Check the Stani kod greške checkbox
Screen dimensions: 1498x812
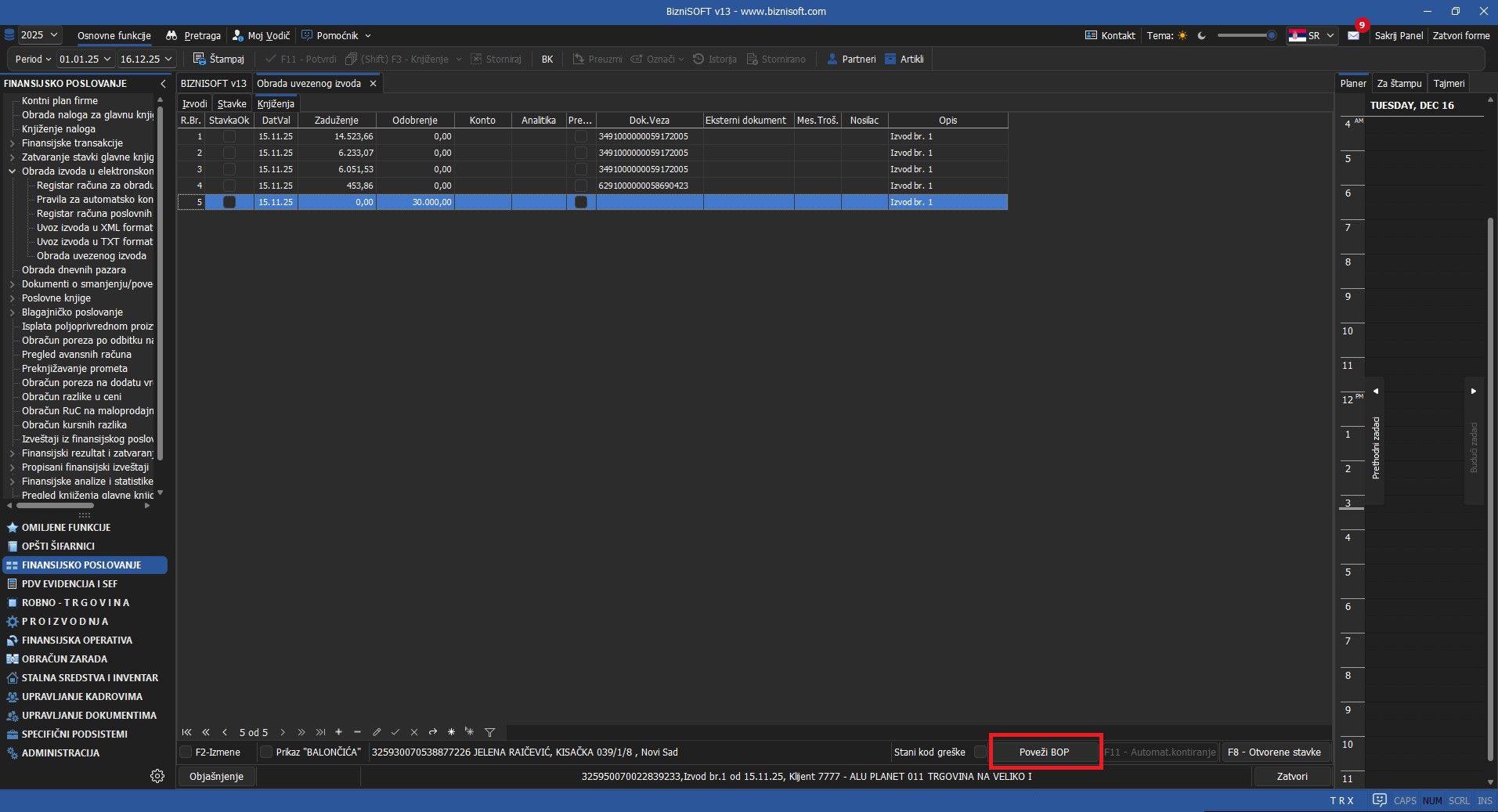click(980, 752)
